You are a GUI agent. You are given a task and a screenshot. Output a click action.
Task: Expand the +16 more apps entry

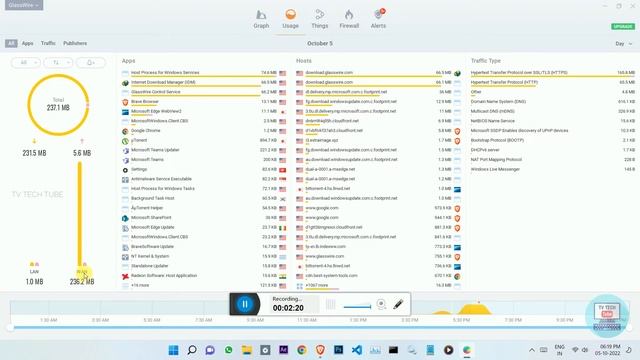tap(204, 286)
